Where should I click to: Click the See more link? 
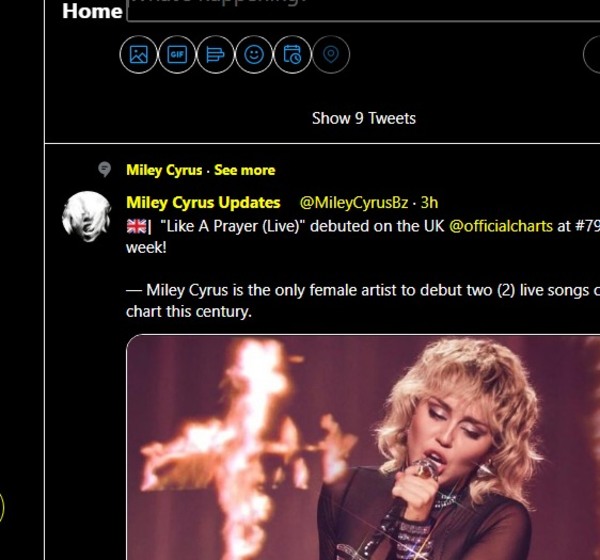pos(244,170)
